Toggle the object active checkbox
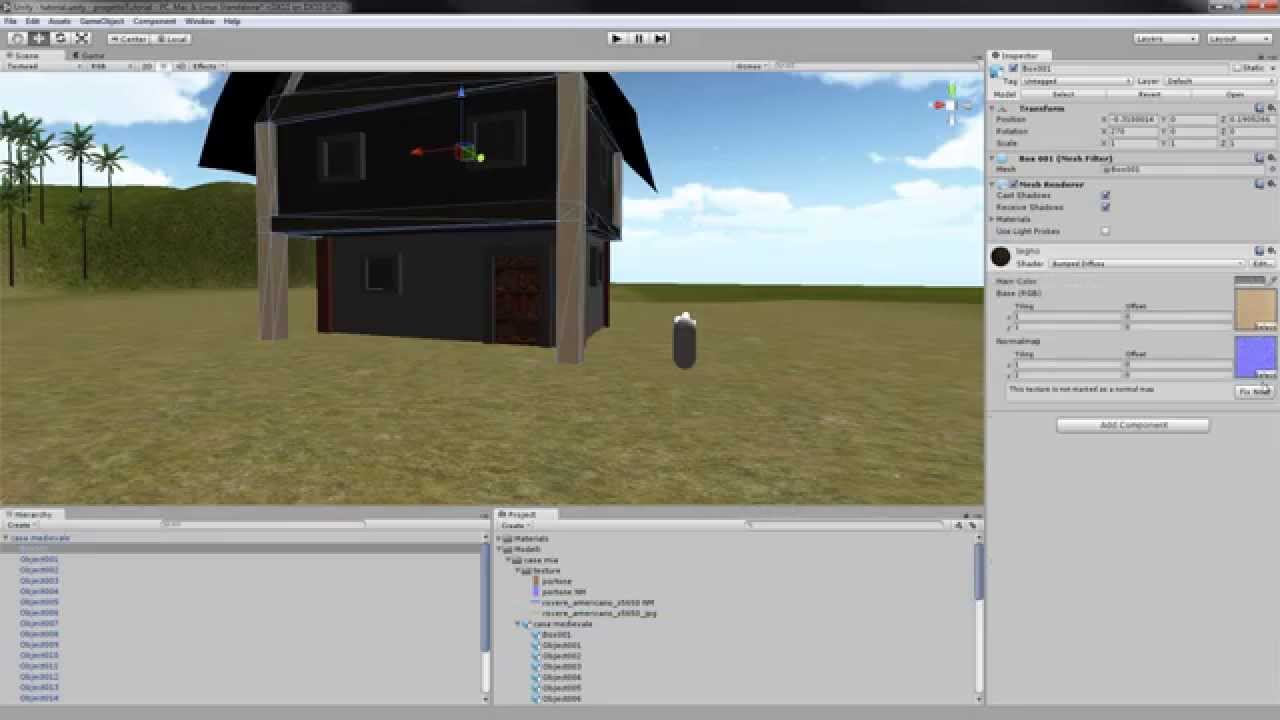The image size is (1280, 720). [1013, 68]
